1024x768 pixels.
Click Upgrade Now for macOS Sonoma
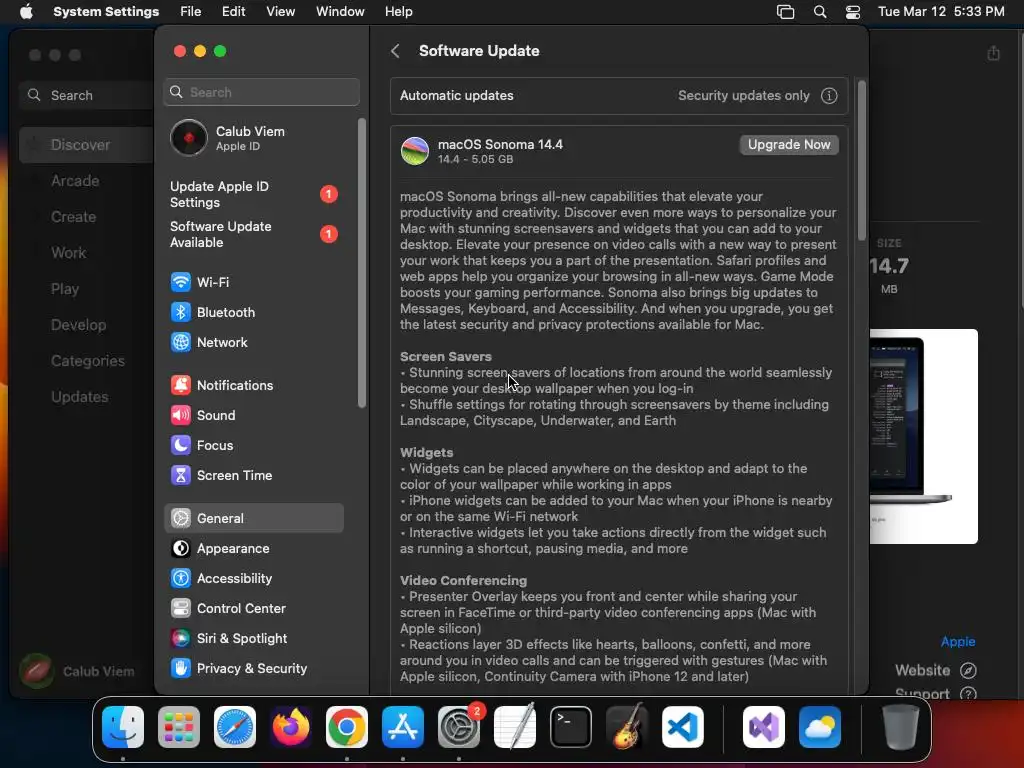pos(789,145)
